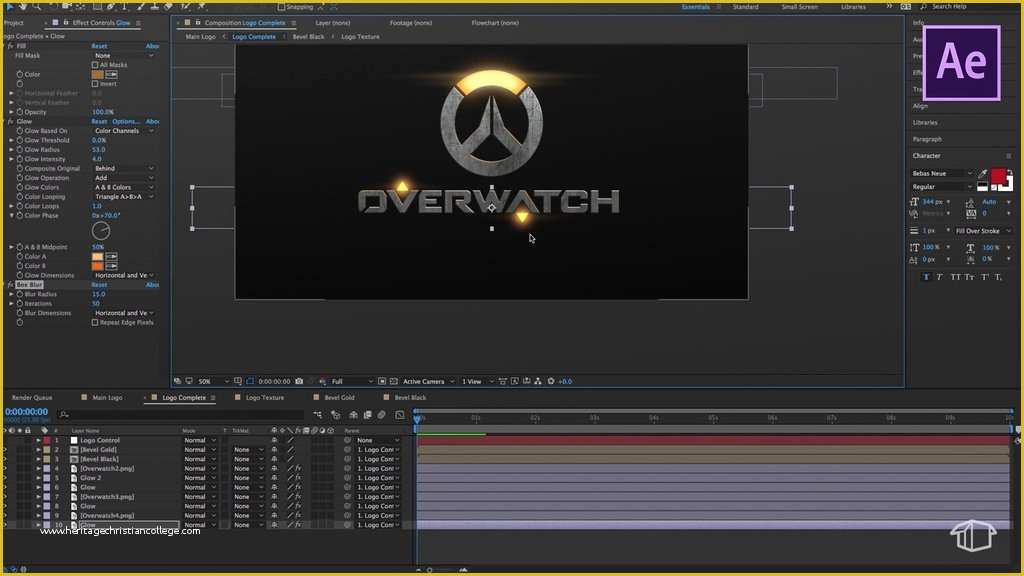1024x576 pixels.
Task: Click the red text fill color swatch
Action: tap(998, 176)
